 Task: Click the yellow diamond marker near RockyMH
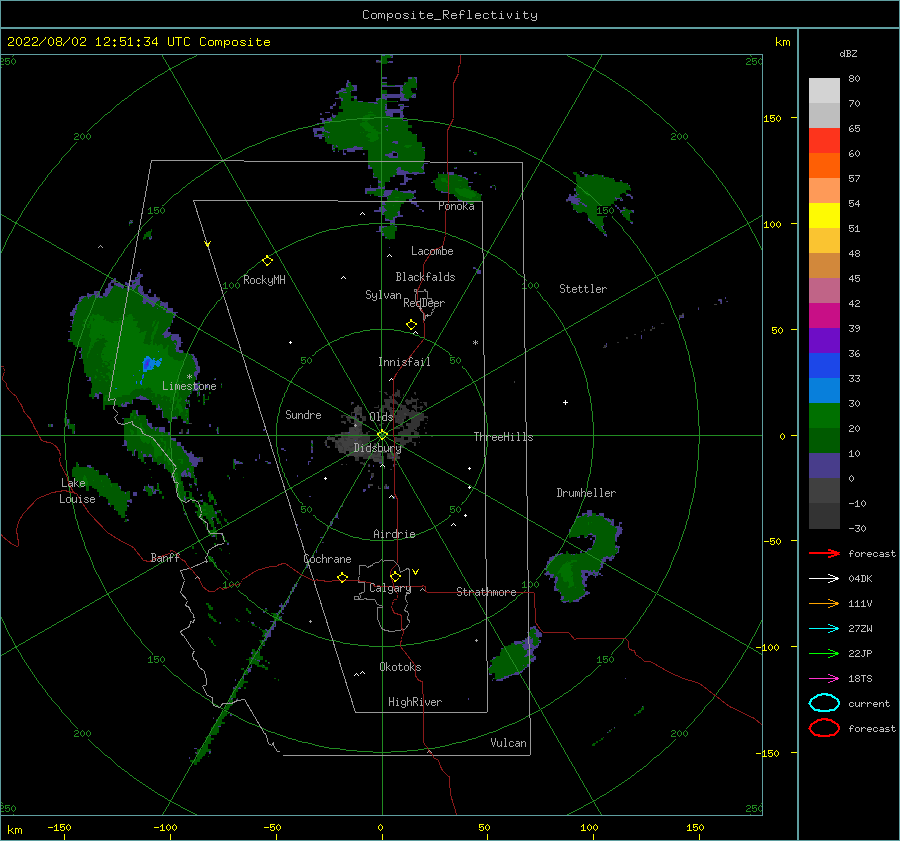[267, 261]
